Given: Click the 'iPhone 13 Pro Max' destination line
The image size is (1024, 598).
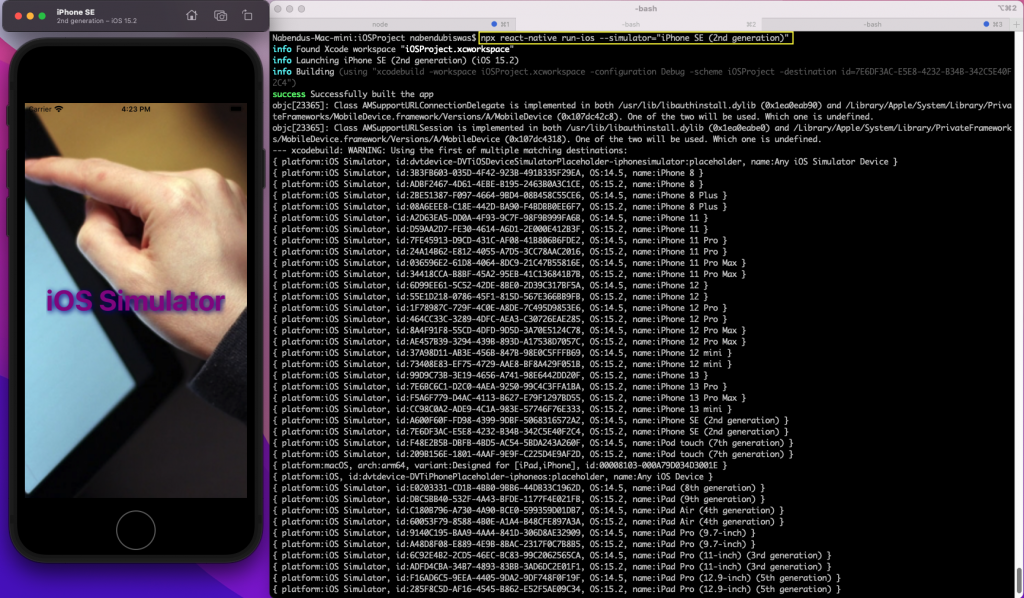Looking at the screenshot, I should coord(509,398).
